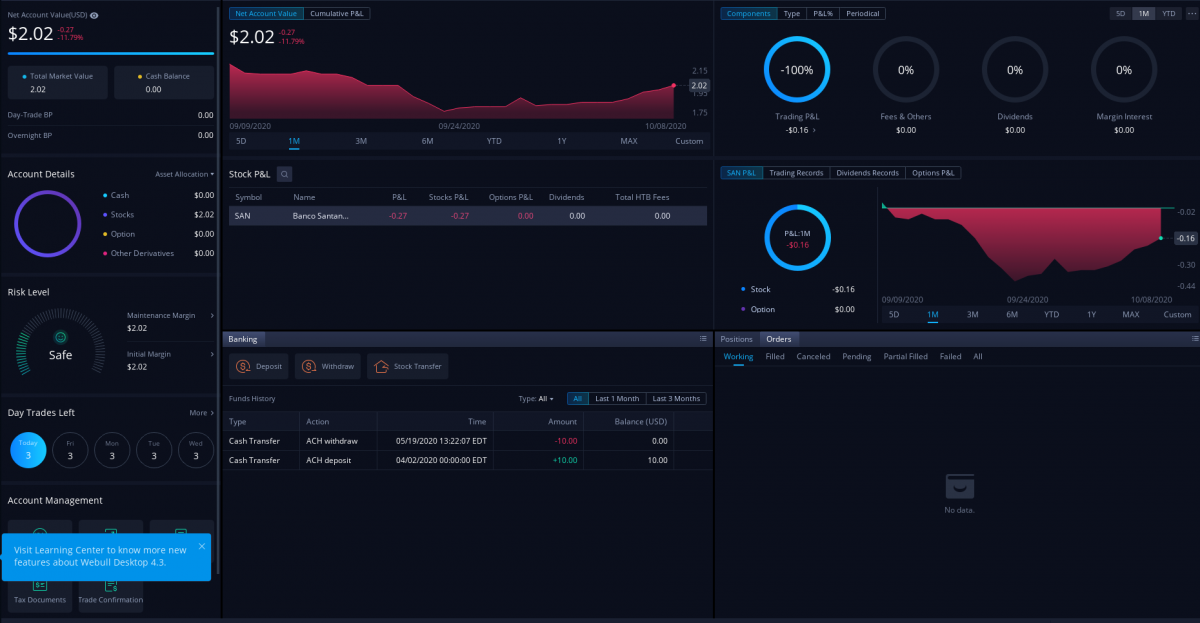Image resolution: width=1200 pixels, height=623 pixels.
Task: Select the Withdraw icon in Banking
Action: (x=327, y=366)
